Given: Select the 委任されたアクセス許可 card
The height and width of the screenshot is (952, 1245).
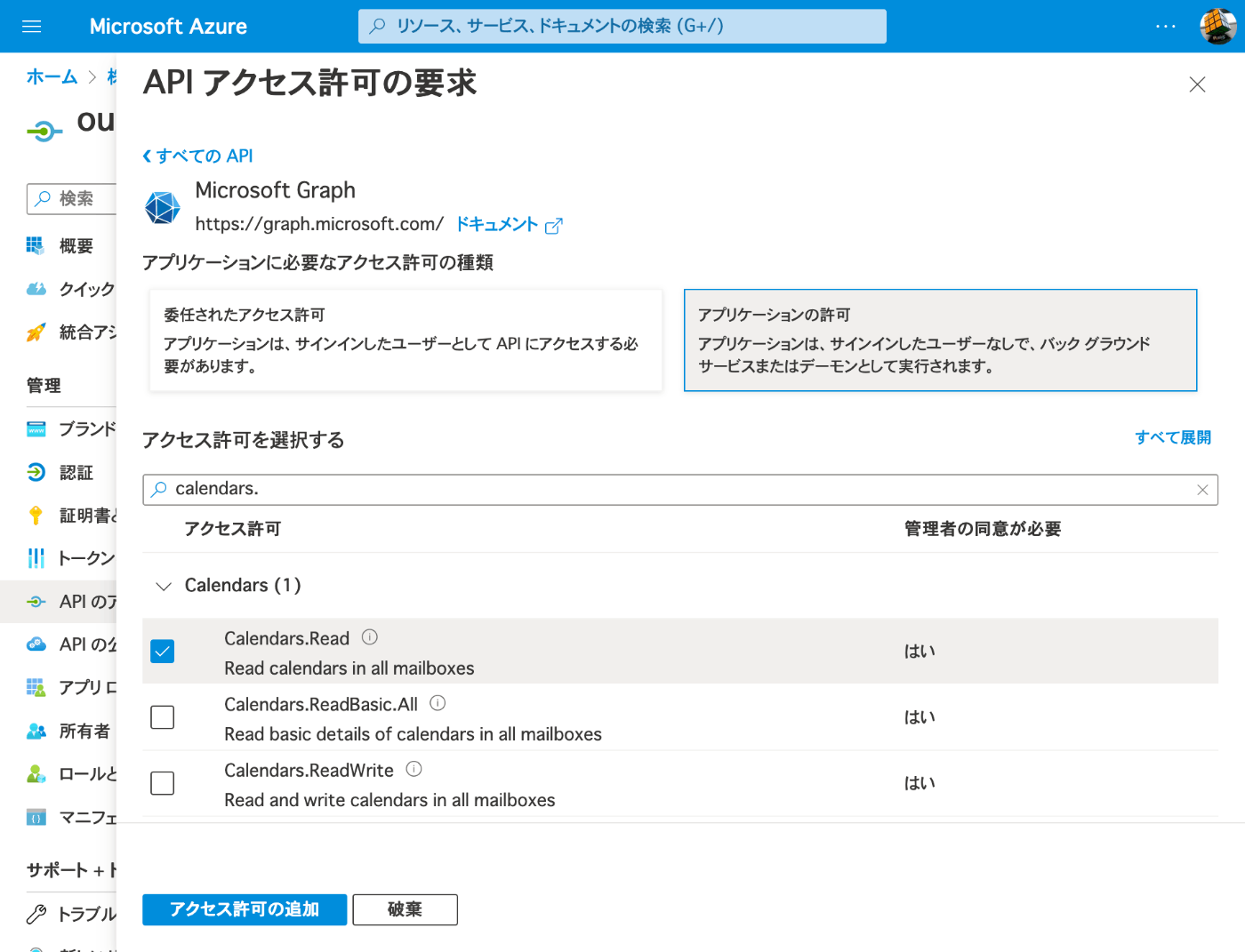Looking at the screenshot, I should 406,340.
